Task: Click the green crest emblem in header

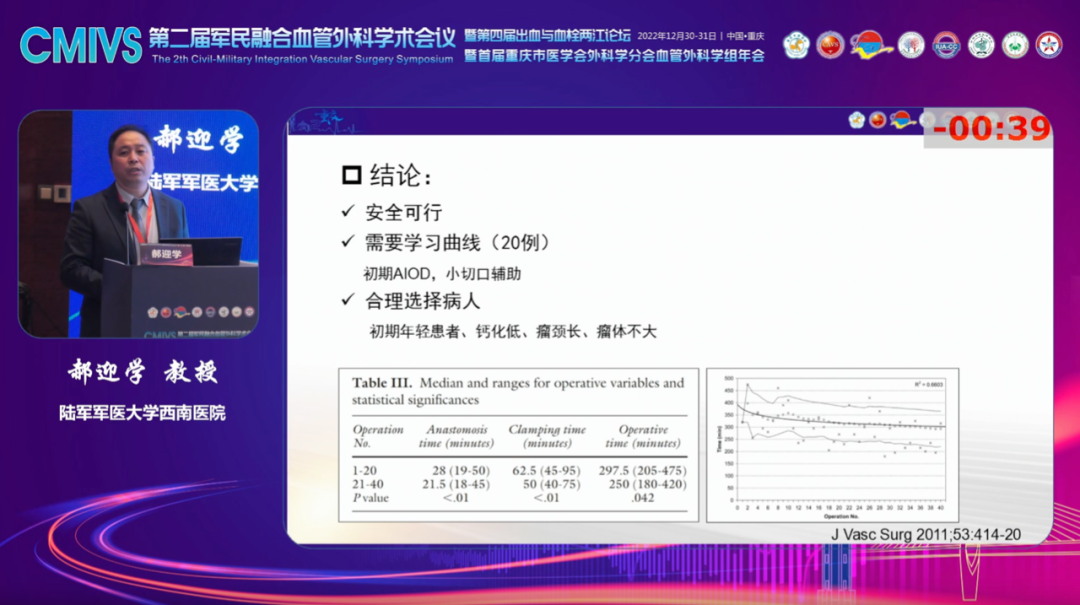Action: [1015, 45]
